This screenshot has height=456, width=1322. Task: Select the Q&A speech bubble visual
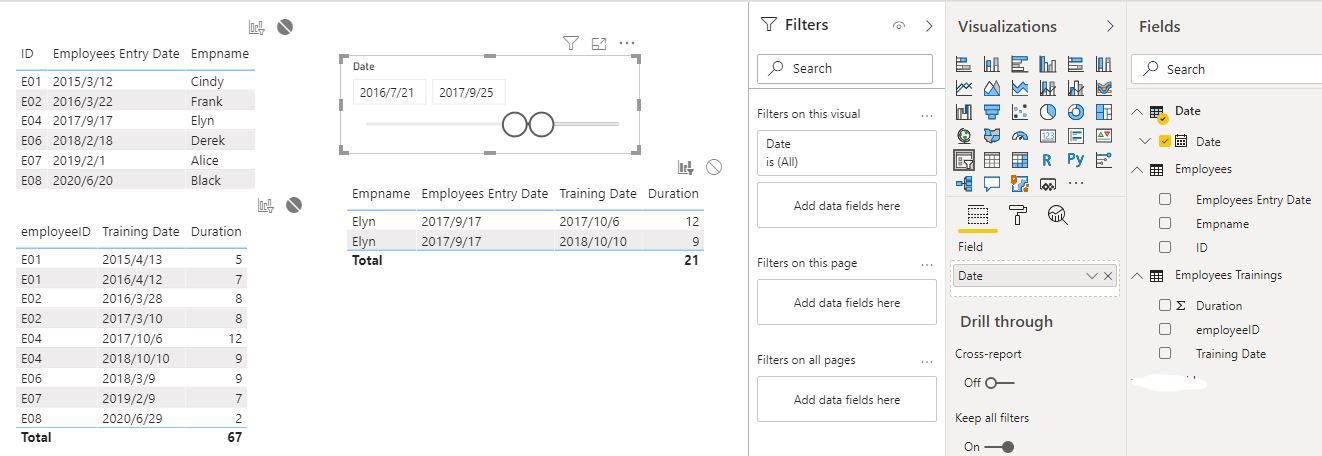(x=992, y=184)
